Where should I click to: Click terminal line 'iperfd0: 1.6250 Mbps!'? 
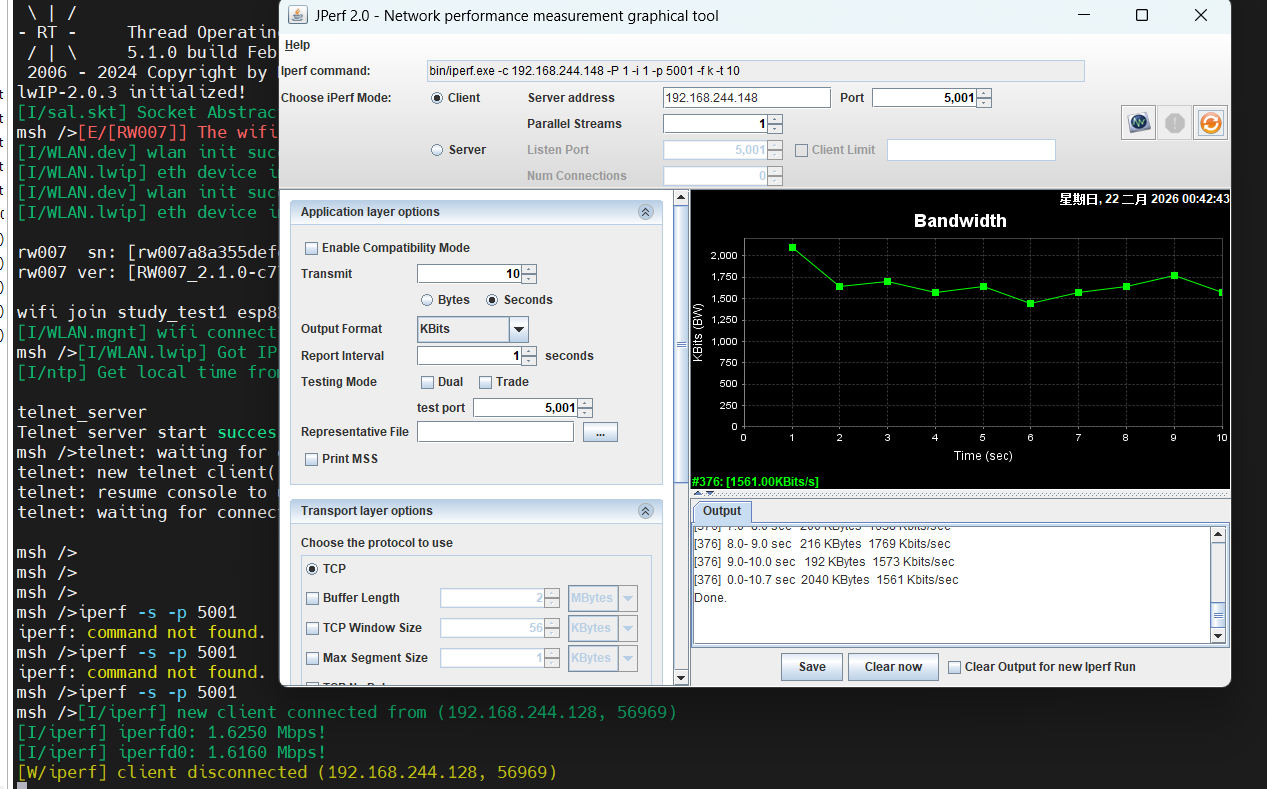pos(172,732)
